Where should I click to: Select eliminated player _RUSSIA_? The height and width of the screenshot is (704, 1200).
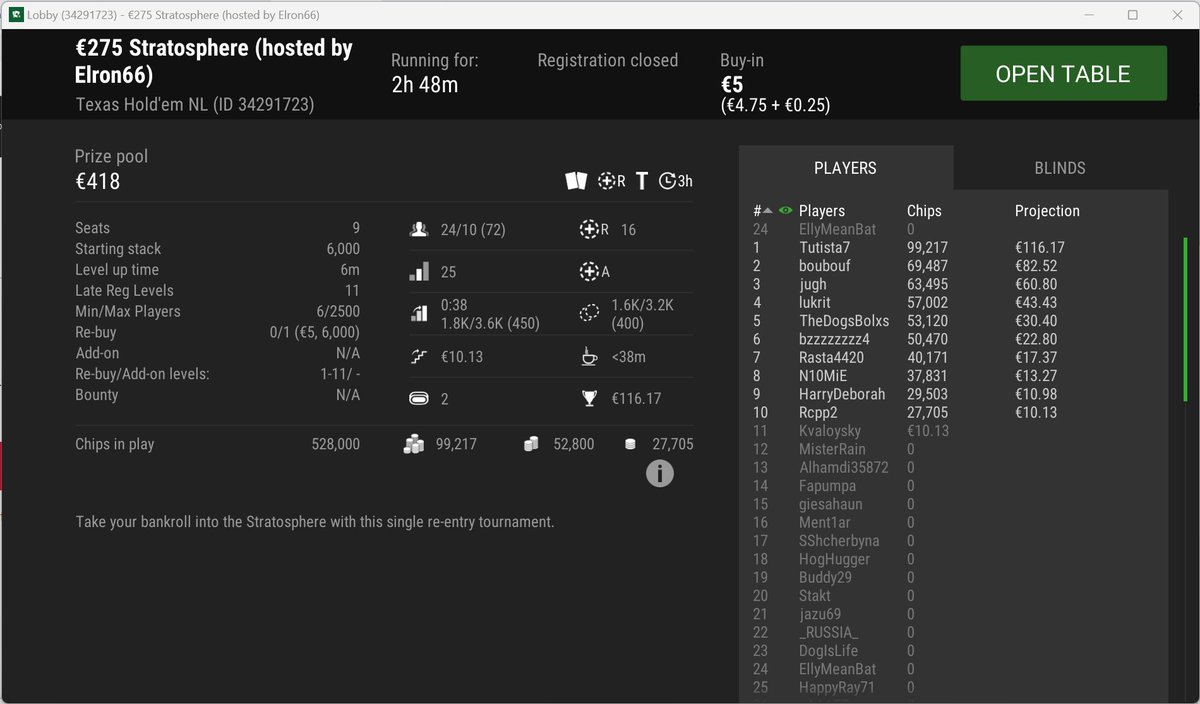[x=828, y=632]
